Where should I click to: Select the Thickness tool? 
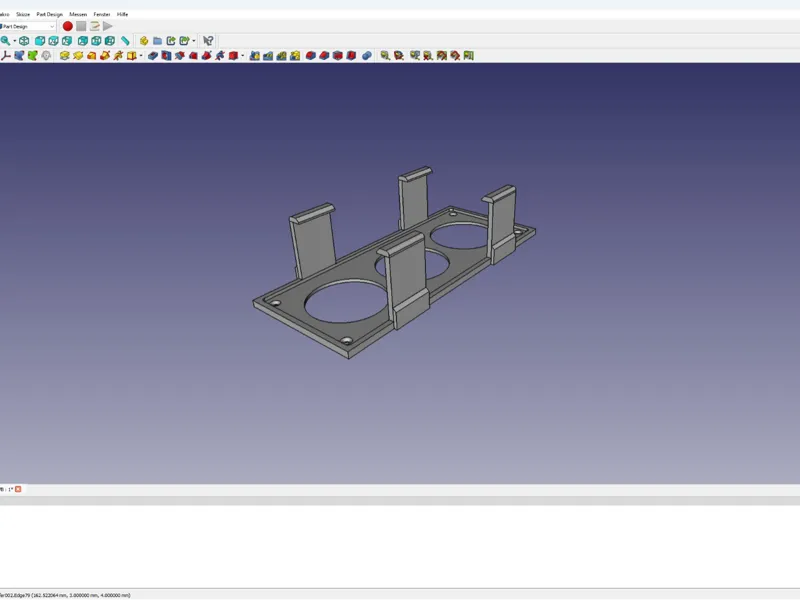351,56
